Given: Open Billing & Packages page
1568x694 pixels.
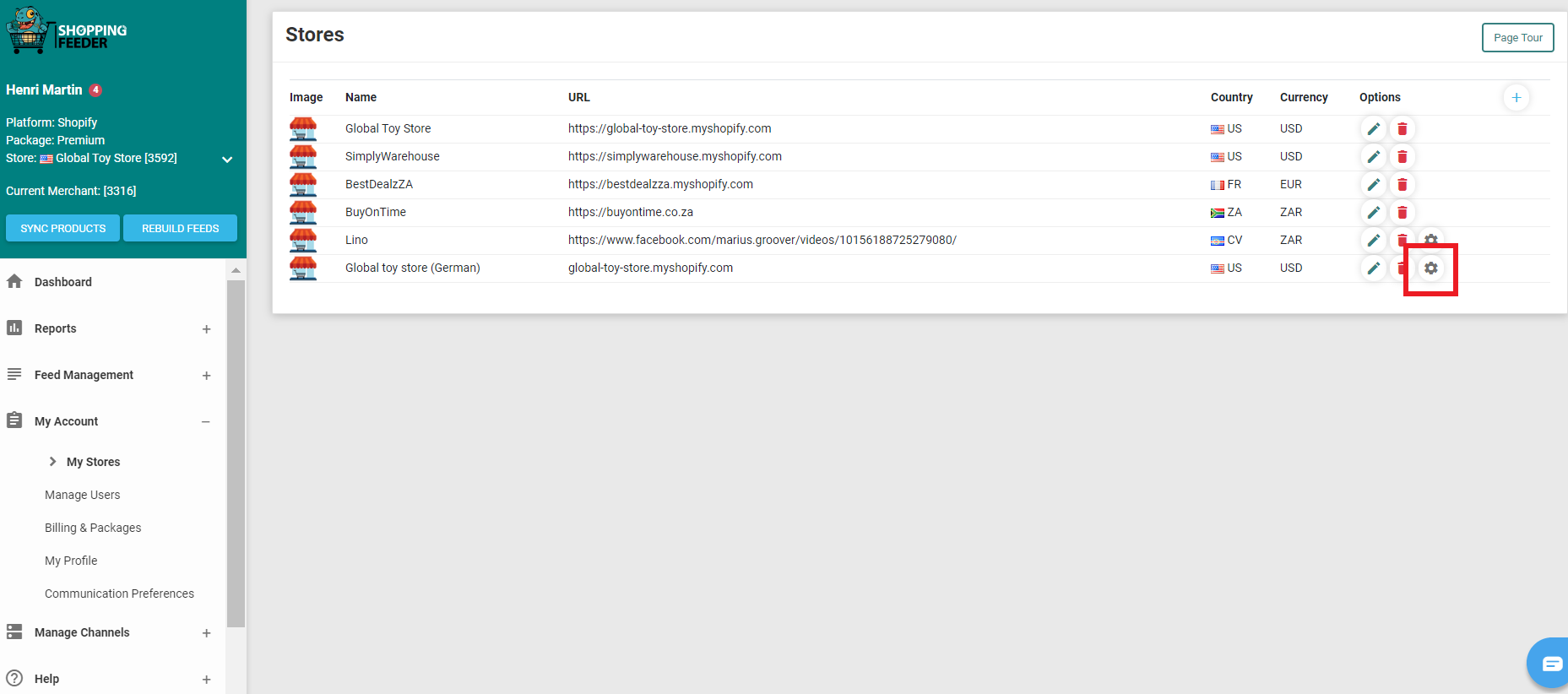Looking at the screenshot, I should tap(93, 528).
